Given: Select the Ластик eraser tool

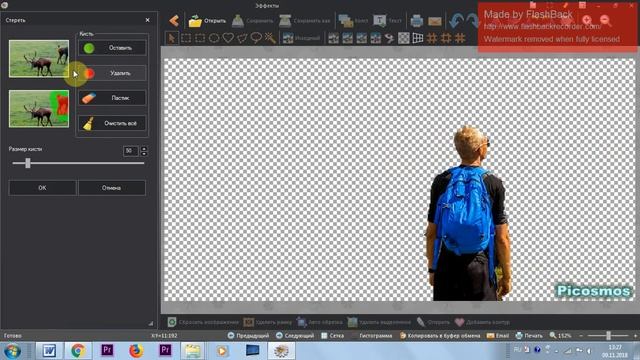Looking at the screenshot, I should 112,98.
